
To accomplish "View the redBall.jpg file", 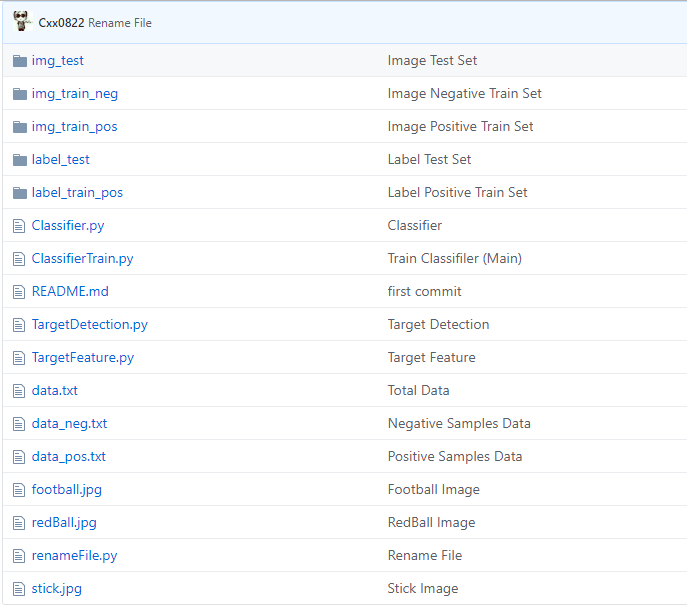I will pyautogui.click(x=64, y=523).
